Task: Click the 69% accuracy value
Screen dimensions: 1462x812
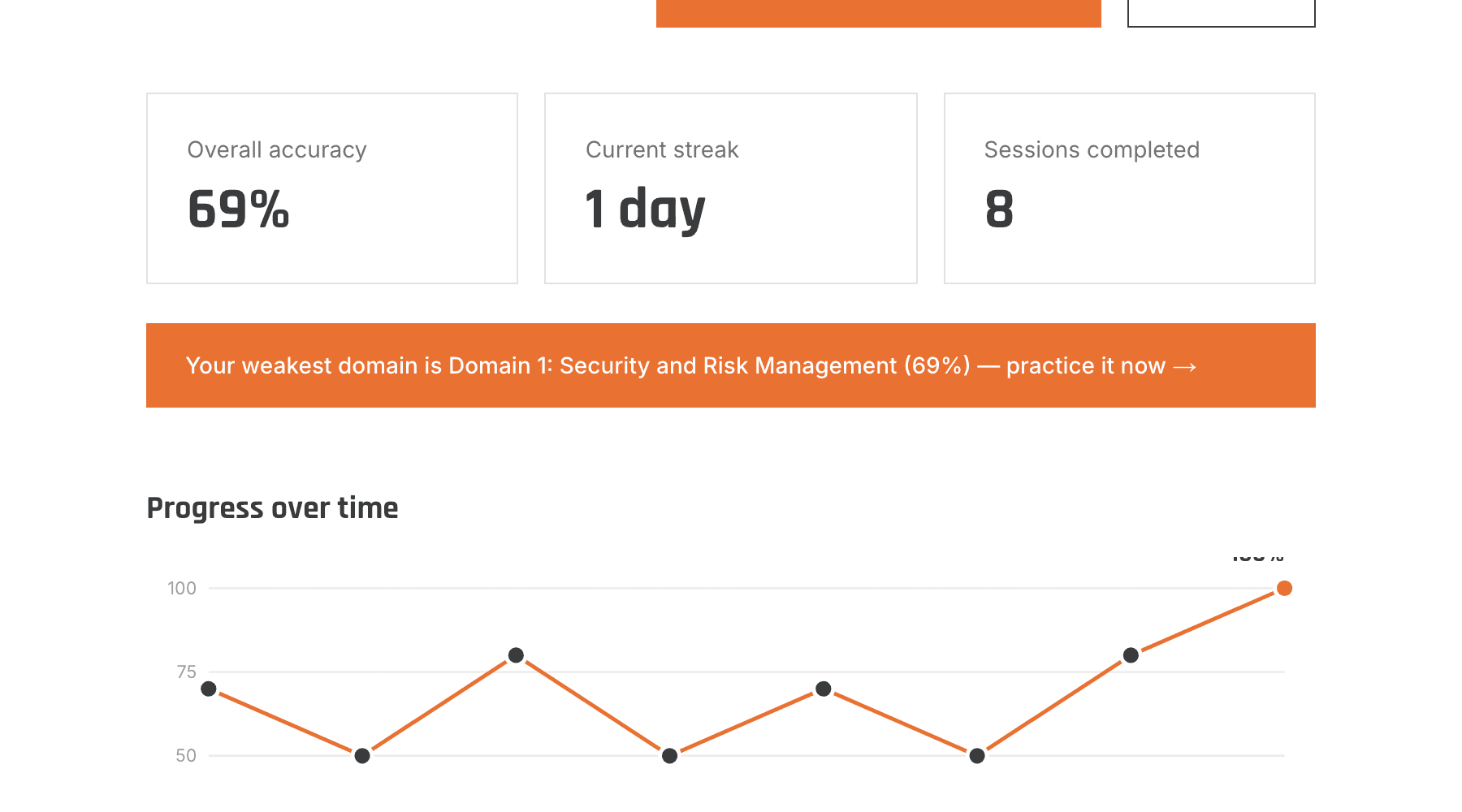Action: [238, 209]
